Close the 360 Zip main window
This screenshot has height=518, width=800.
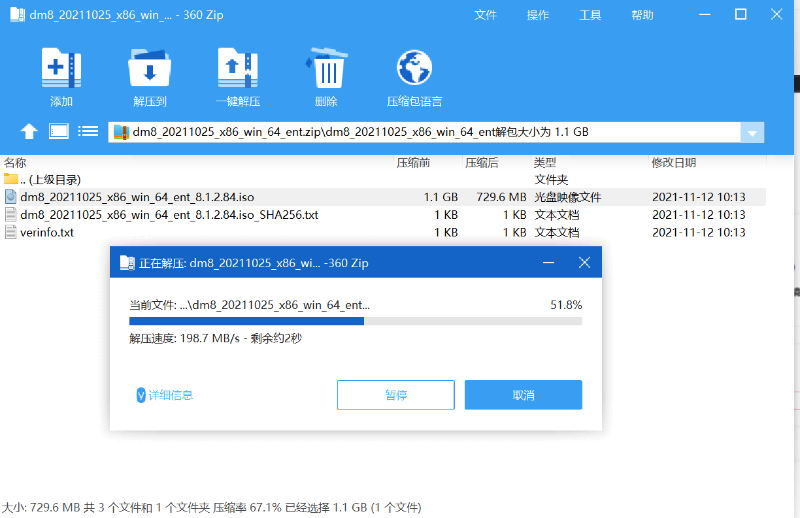(x=776, y=14)
